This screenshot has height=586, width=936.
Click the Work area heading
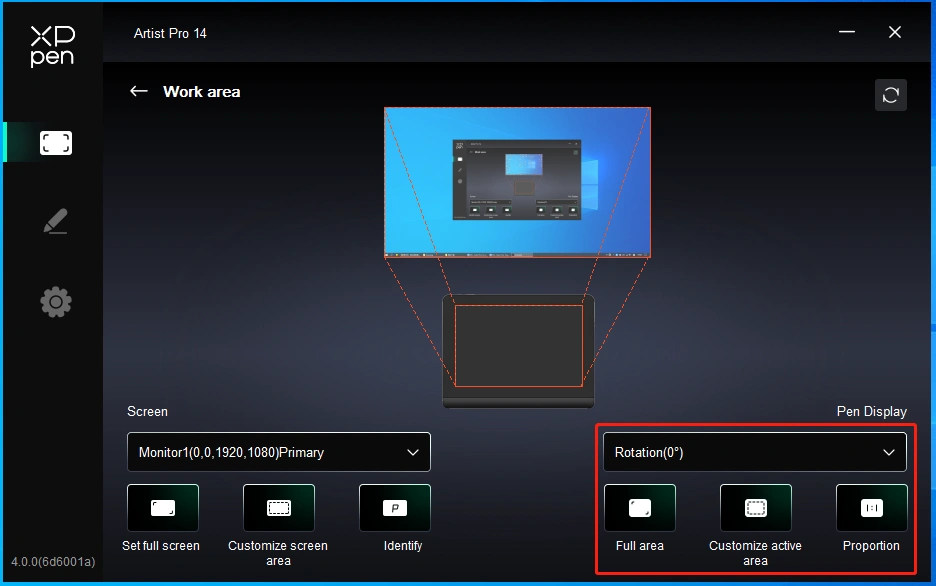click(202, 92)
